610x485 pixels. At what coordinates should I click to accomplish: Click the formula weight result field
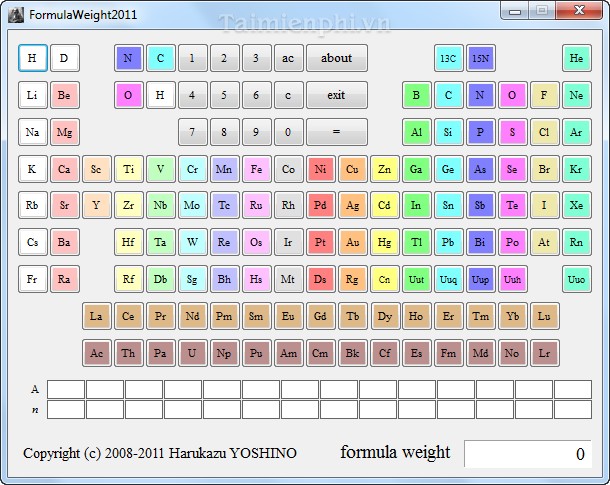click(x=528, y=453)
